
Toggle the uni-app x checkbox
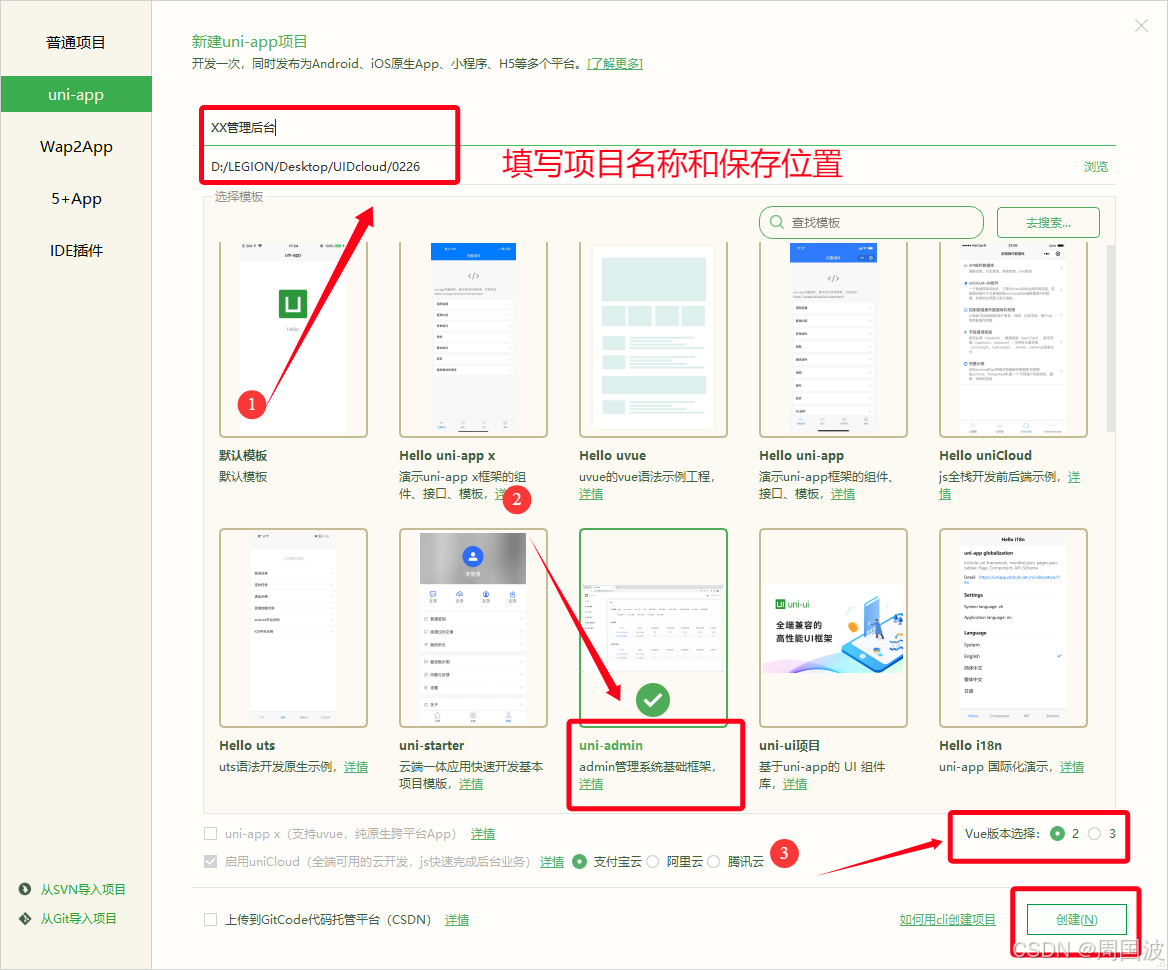coord(211,834)
